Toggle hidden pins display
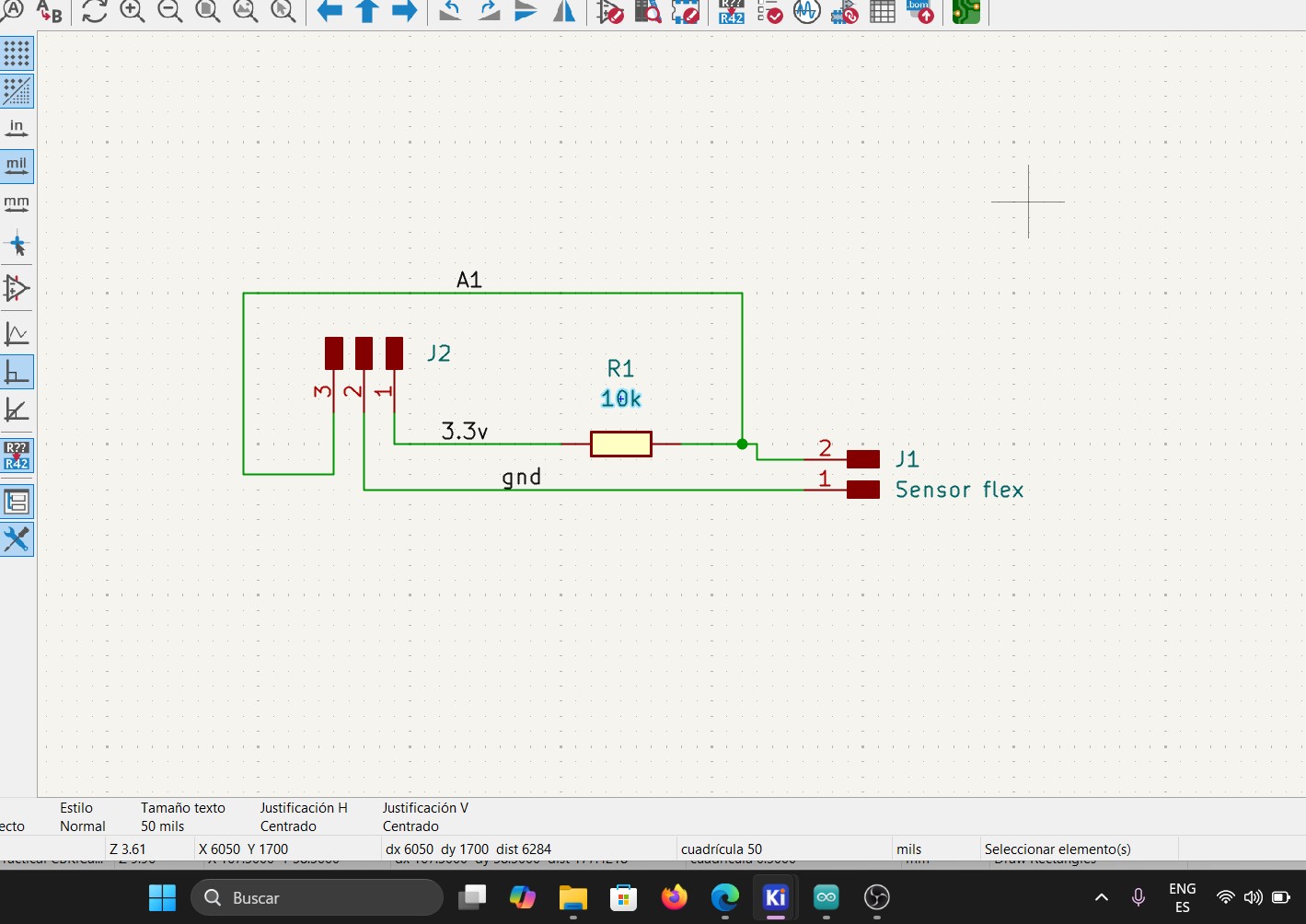 pyautogui.click(x=17, y=289)
